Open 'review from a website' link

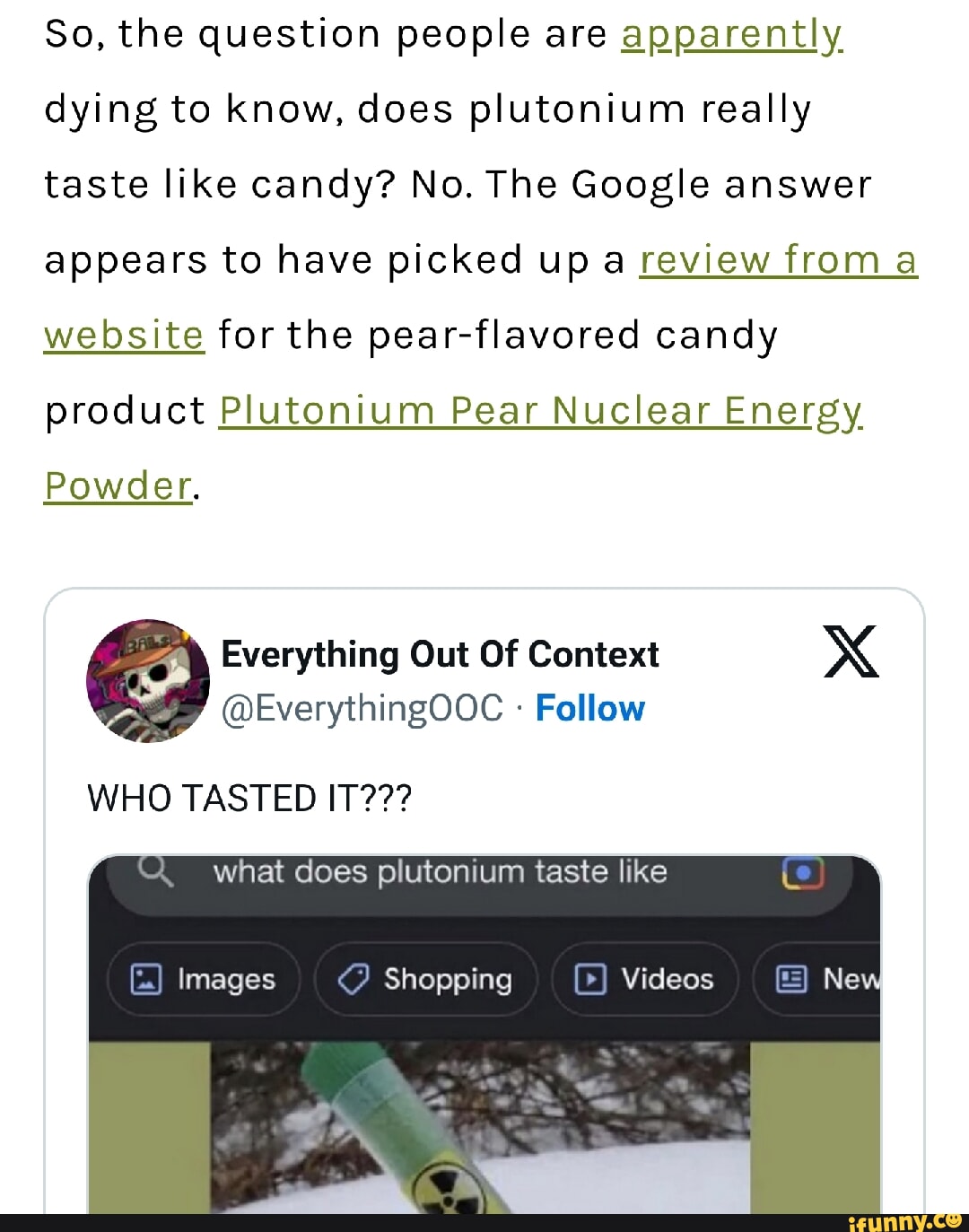tap(777, 260)
